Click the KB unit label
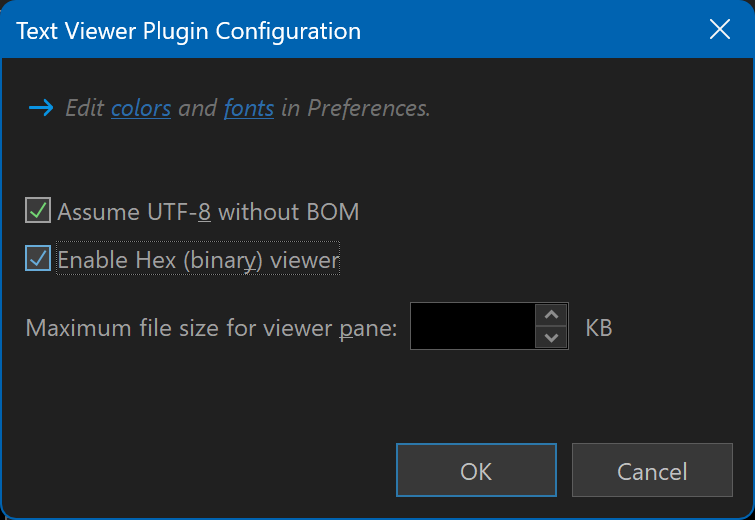Image resolution: width=755 pixels, height=520 pixels. tap(599, 328)
